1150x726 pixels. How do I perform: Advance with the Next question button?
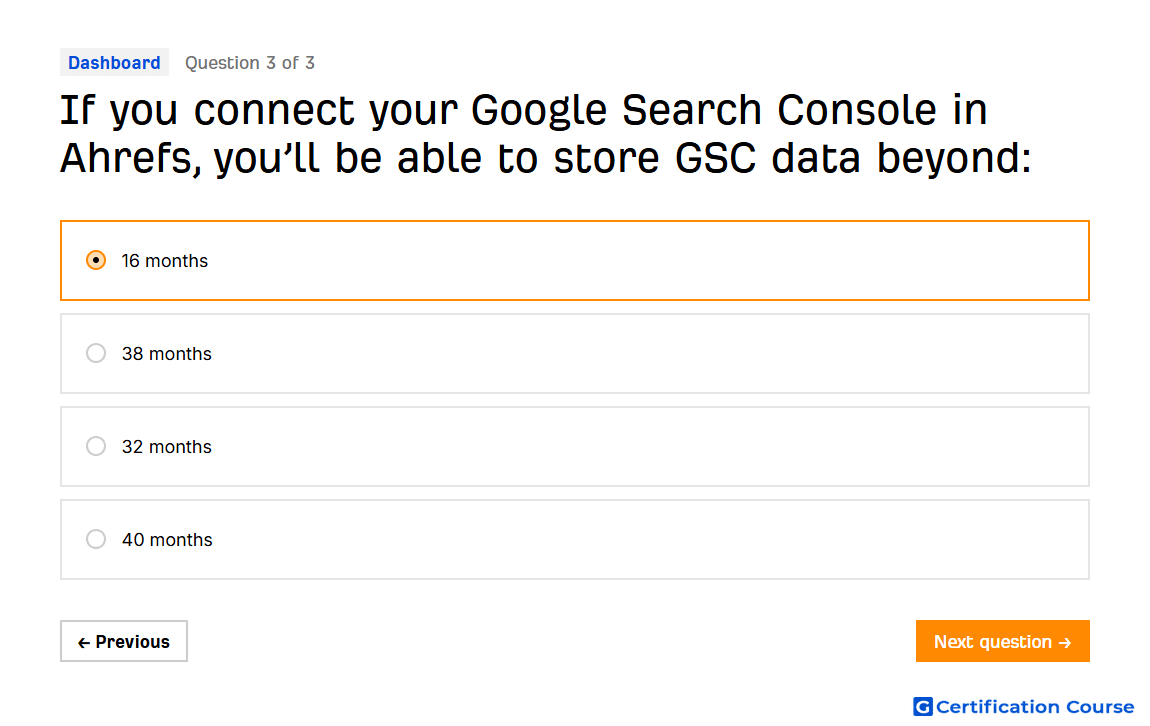pyautogui.click(x=1003, y=642)
